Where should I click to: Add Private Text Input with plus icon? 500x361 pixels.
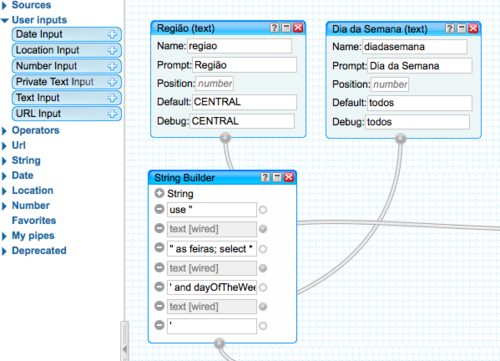[x=112, y=82]
